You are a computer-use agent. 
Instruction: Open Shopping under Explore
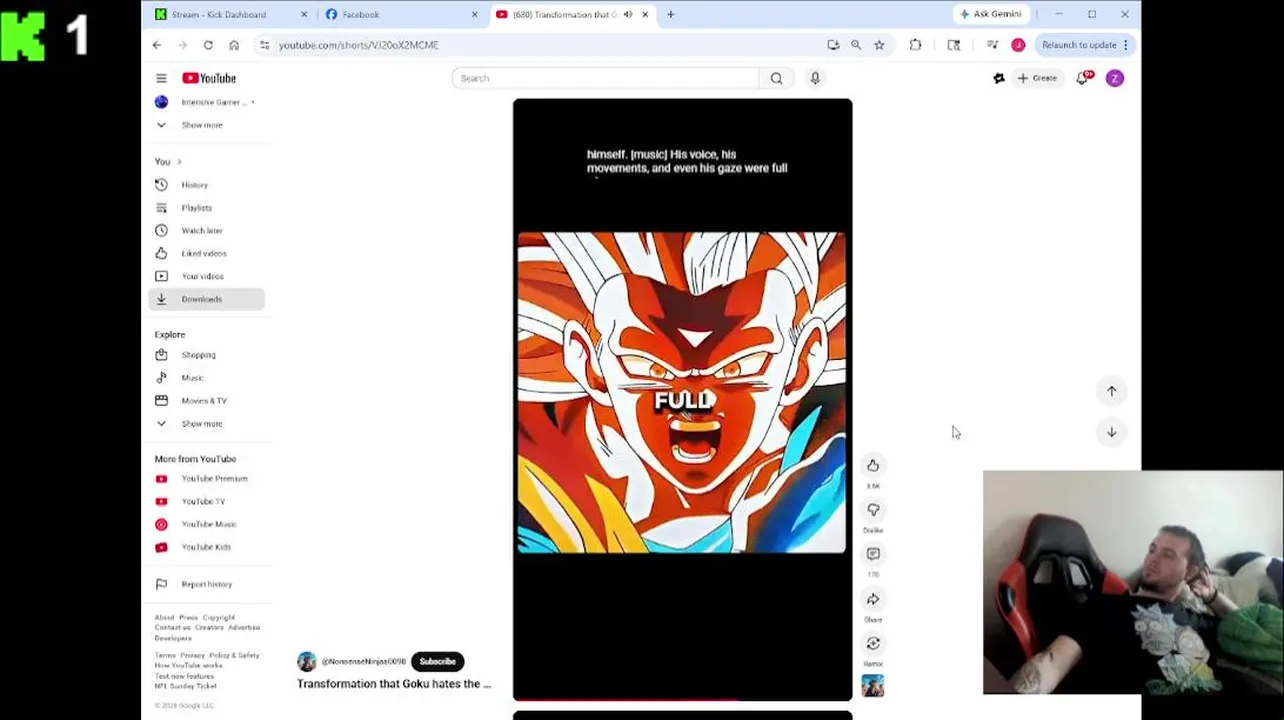pos(207,355)
